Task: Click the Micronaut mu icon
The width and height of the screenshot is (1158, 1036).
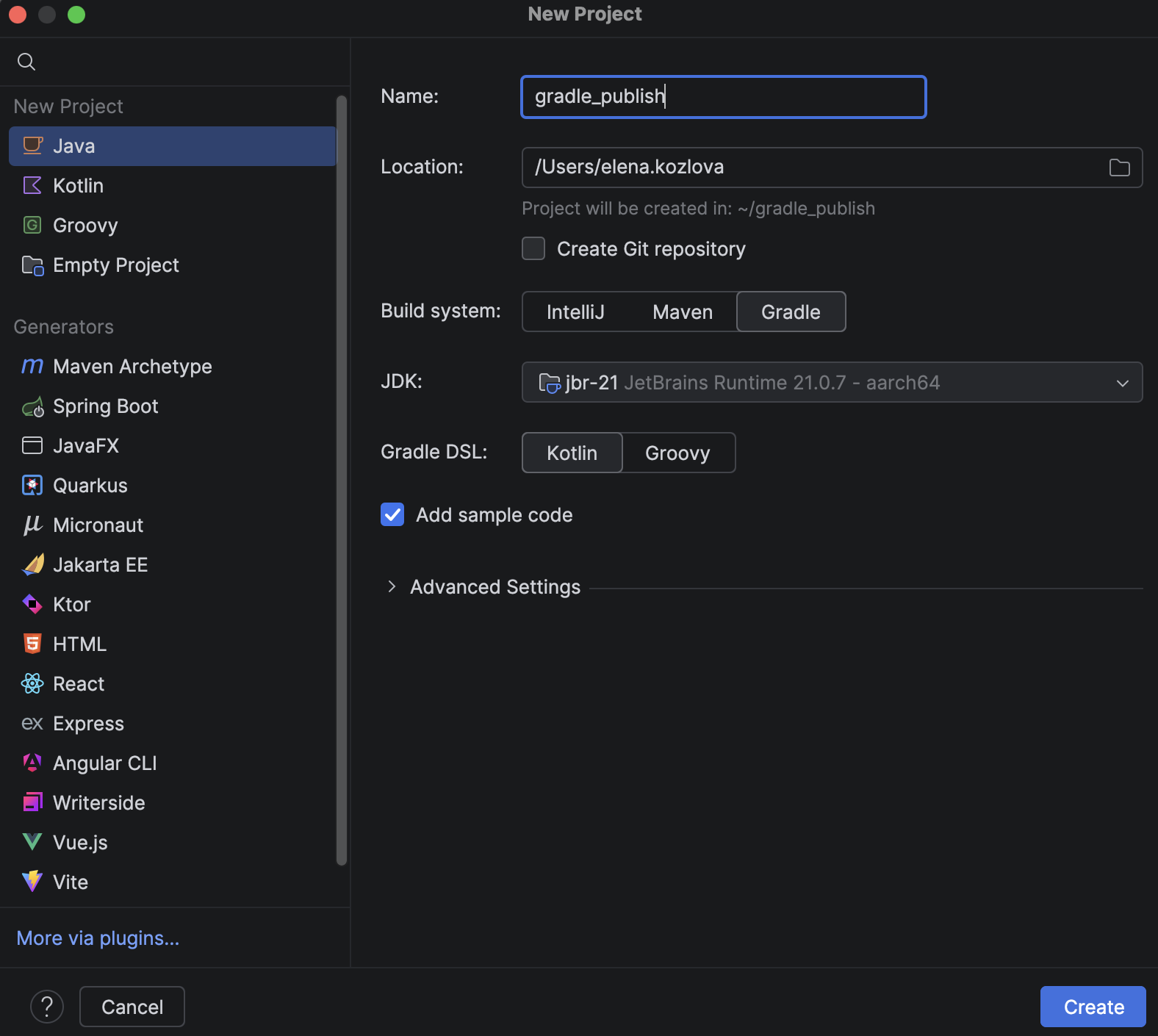Action: click(x=32, y=525)
